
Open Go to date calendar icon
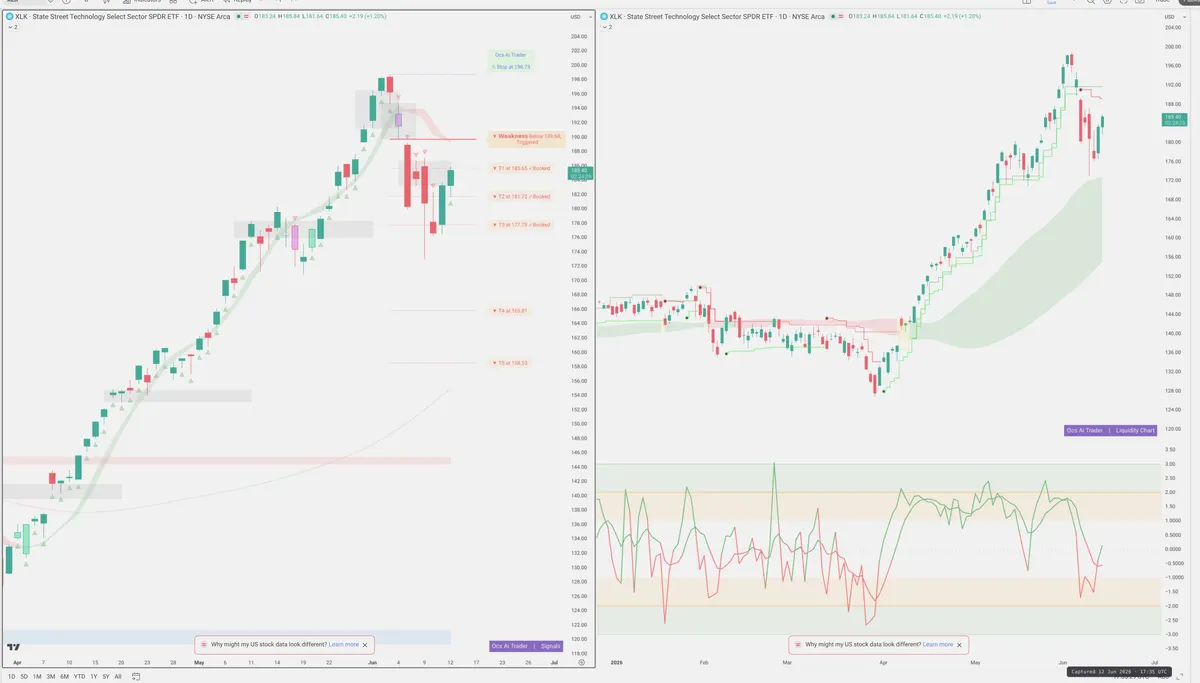[x=137, y=676]
